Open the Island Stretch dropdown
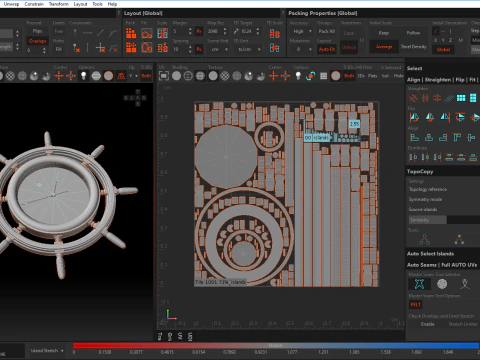This screenshot has width=480, height=360. [47, 351]
